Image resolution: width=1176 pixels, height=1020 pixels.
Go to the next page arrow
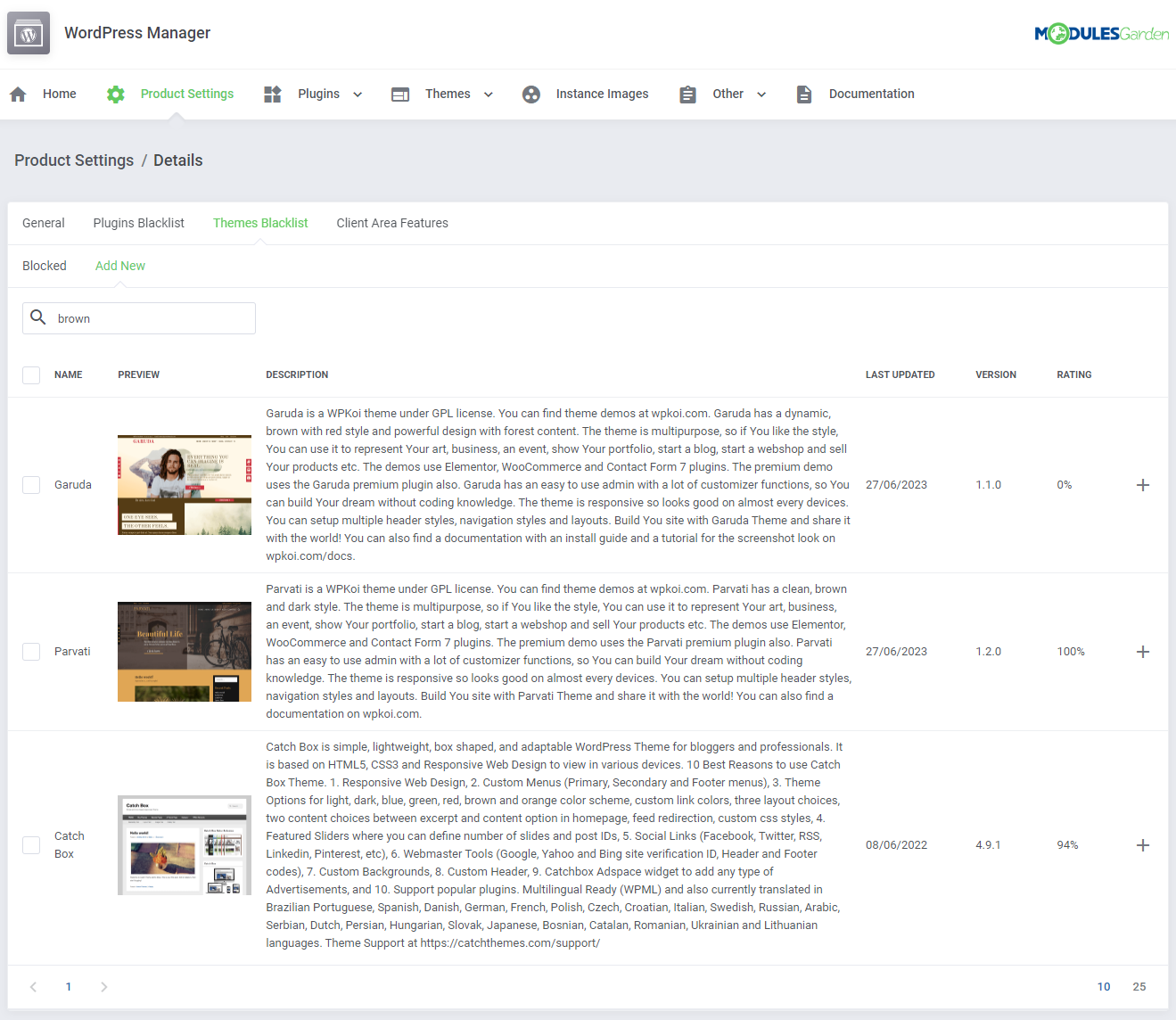pos(103,987)
